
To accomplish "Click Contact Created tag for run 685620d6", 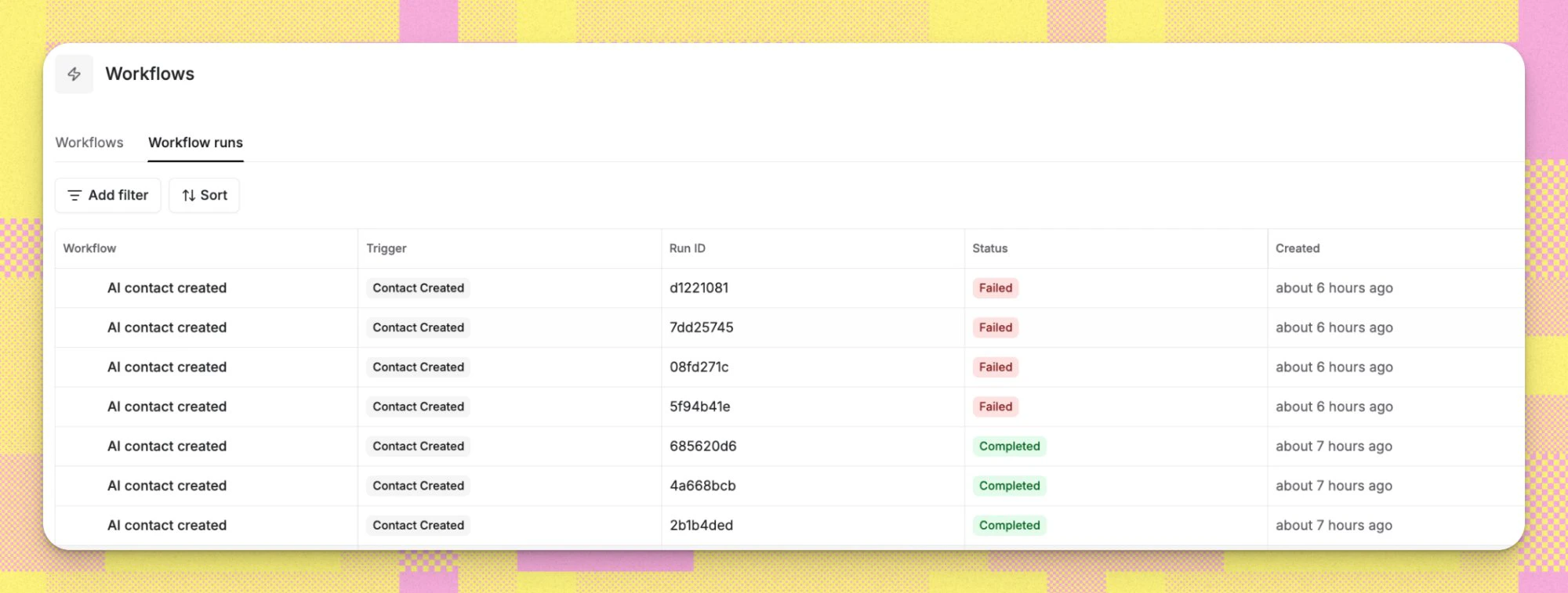I will tap(419, 447).
